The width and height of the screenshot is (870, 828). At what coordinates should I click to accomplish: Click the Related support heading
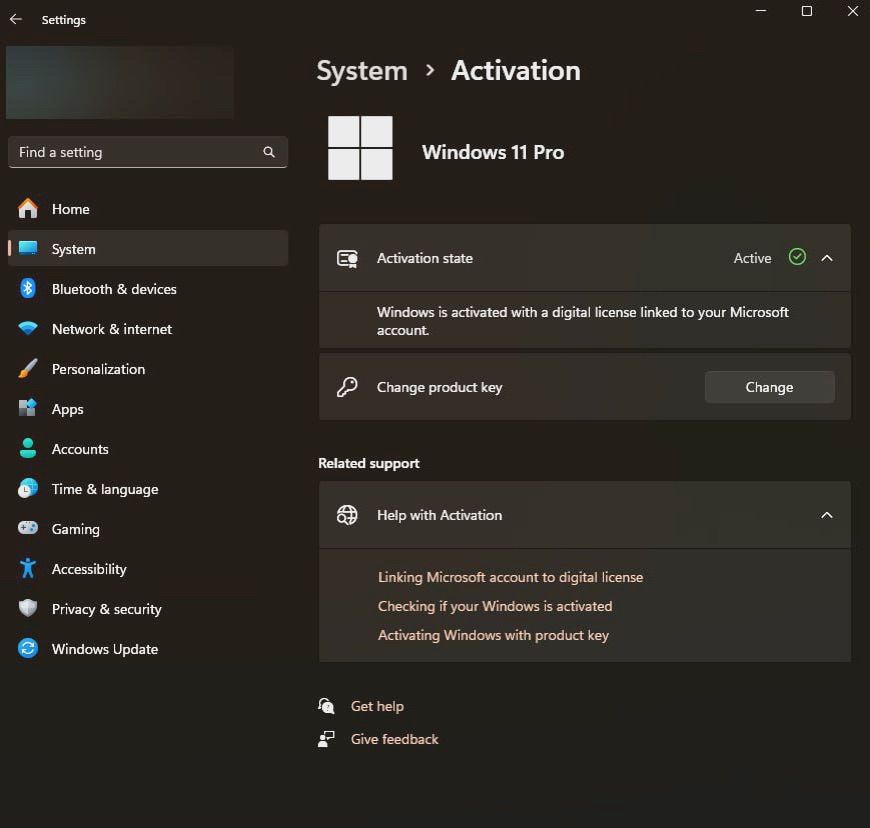click(368, 463)
